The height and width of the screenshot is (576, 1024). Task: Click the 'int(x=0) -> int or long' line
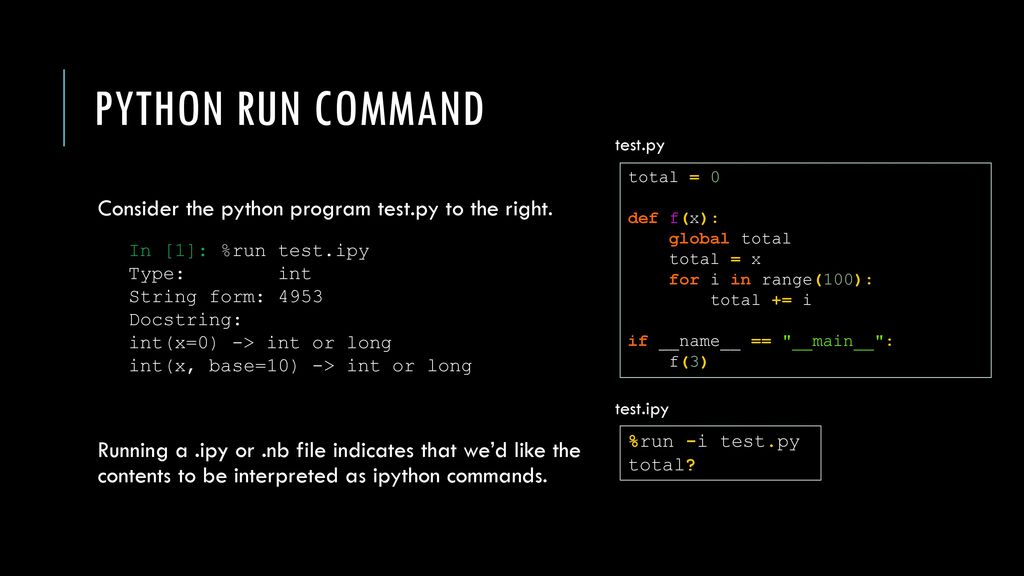[x=260, y=343]
